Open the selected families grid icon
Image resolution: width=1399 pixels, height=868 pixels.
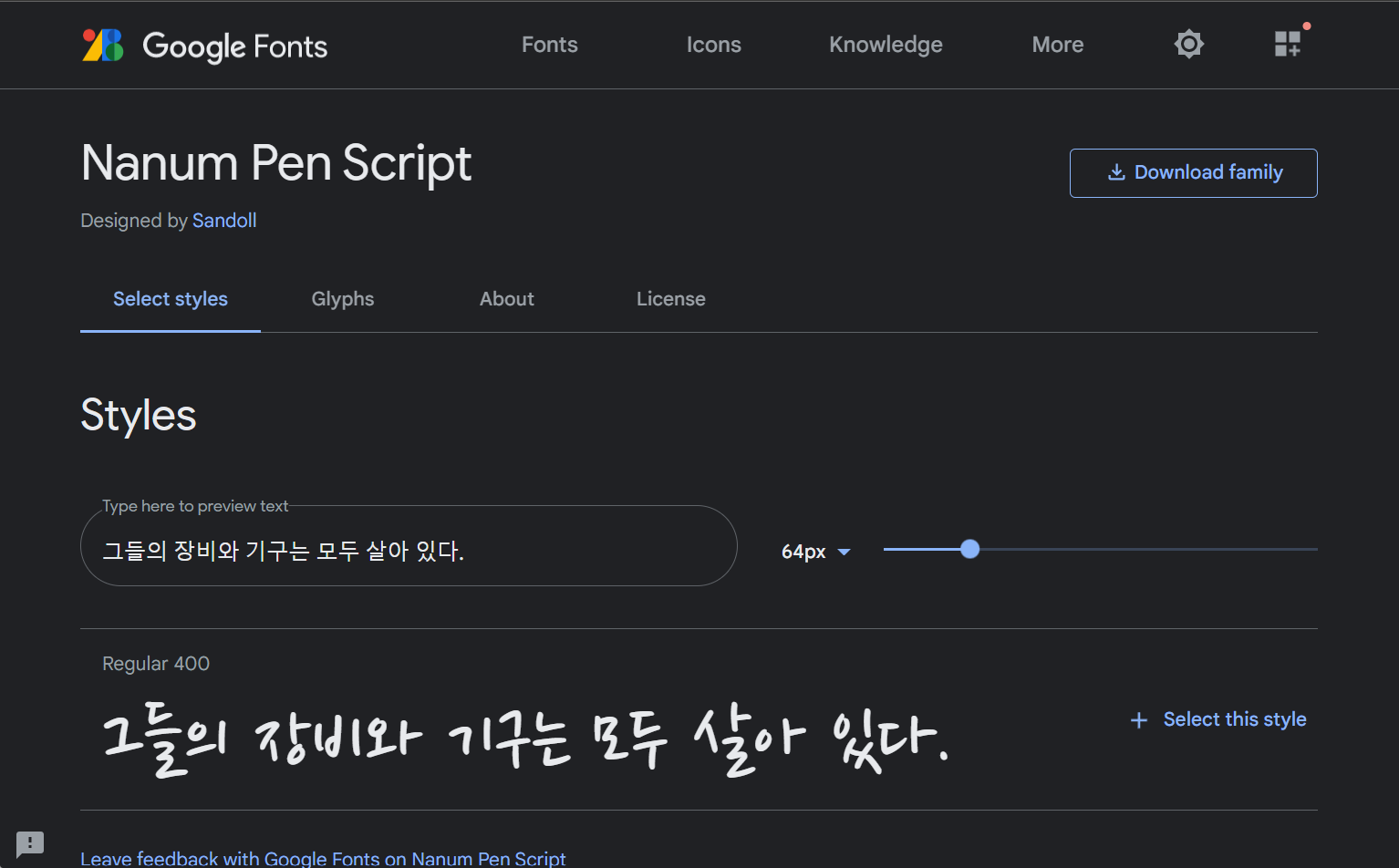click(x=1288, y=44)
